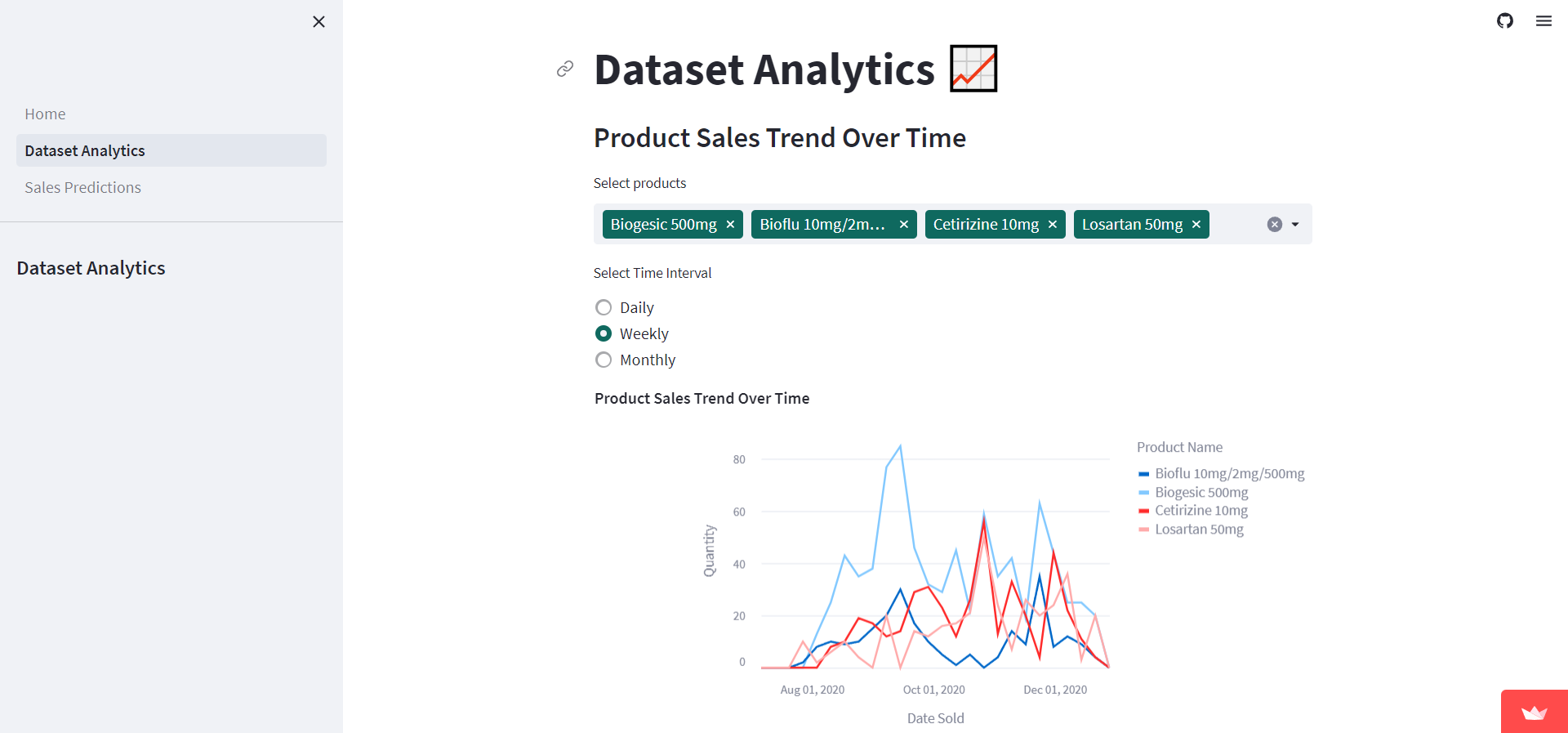Open the hamburger main menu
This screenshot has width=1568, height=733.
1543,20
